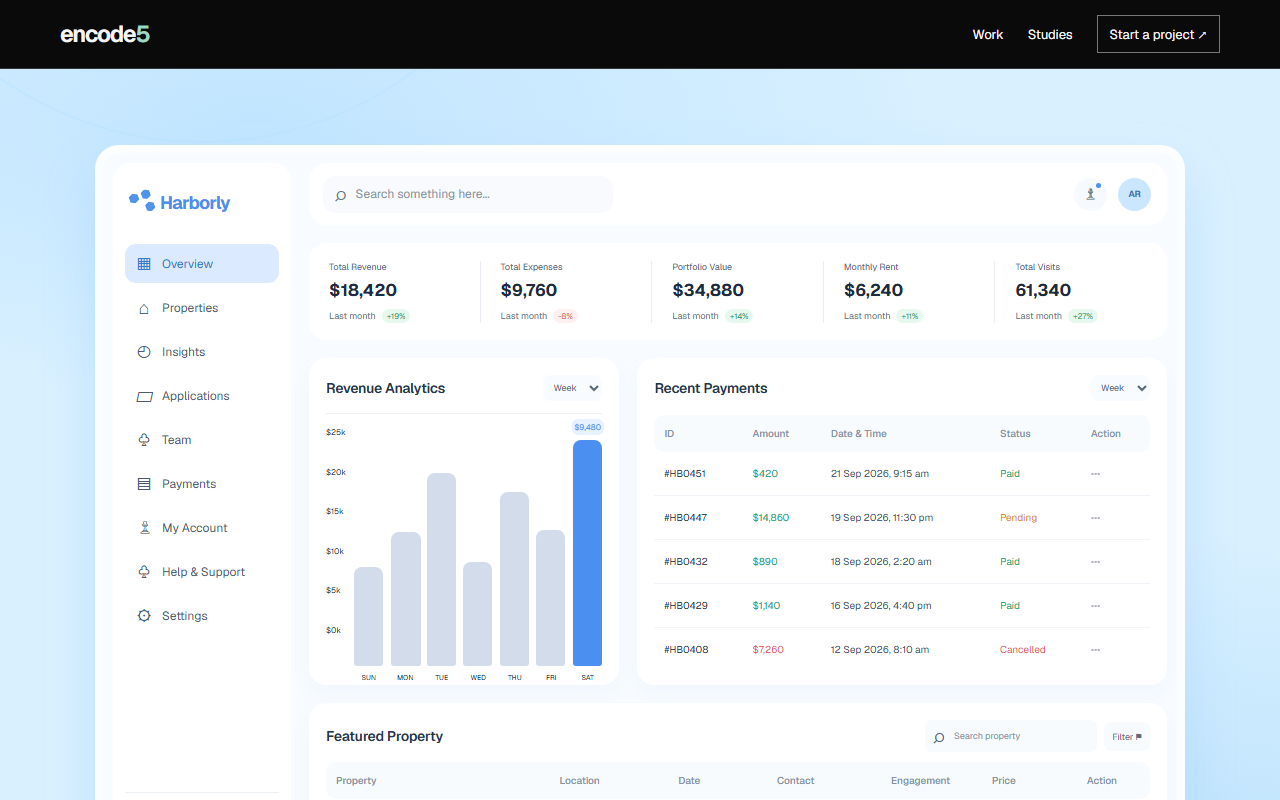Screen dimensions: 1280x800
Task: Click the AR user avatar
Action: click(1134, 194)
